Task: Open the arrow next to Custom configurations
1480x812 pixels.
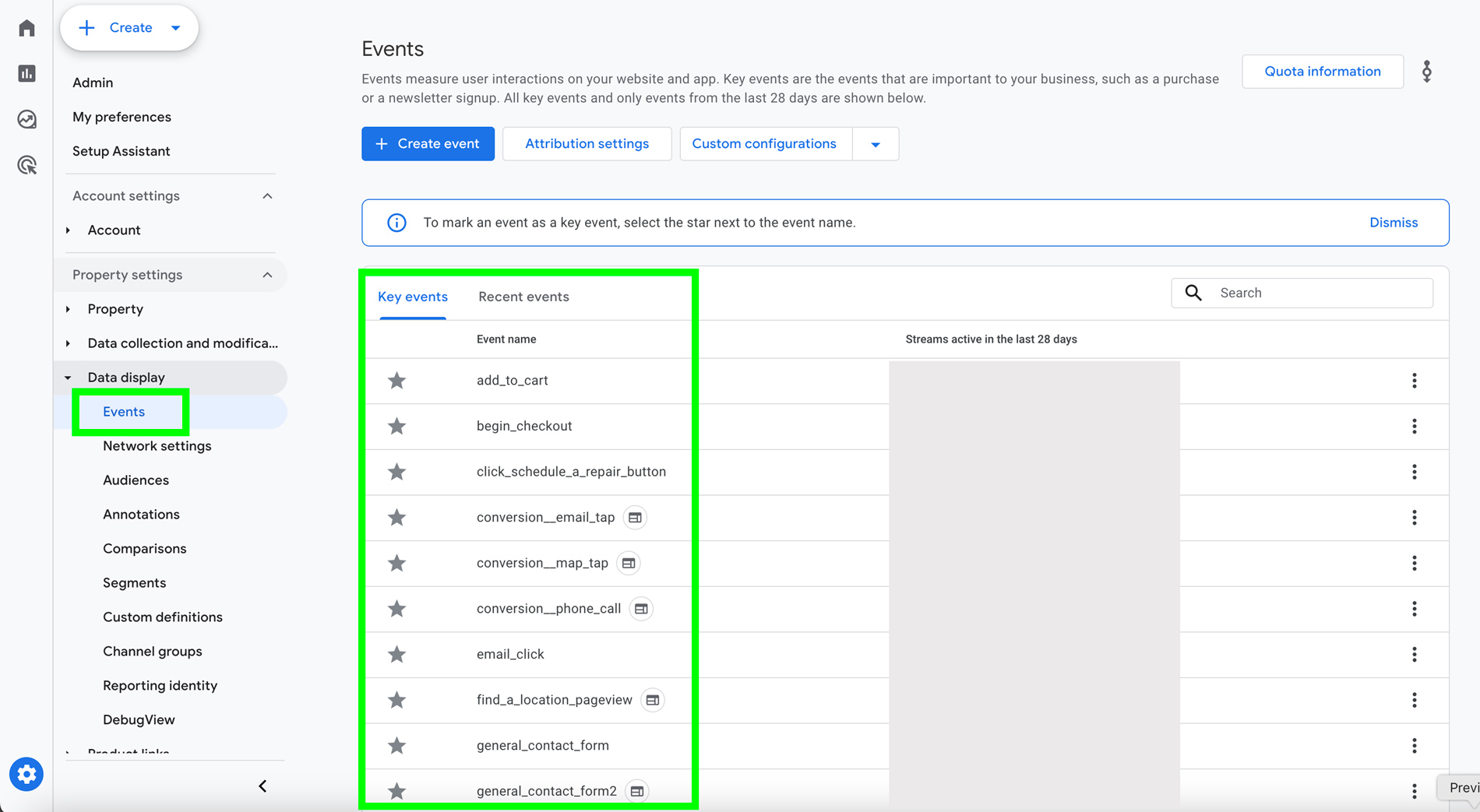Action: [x=875, y=143]
